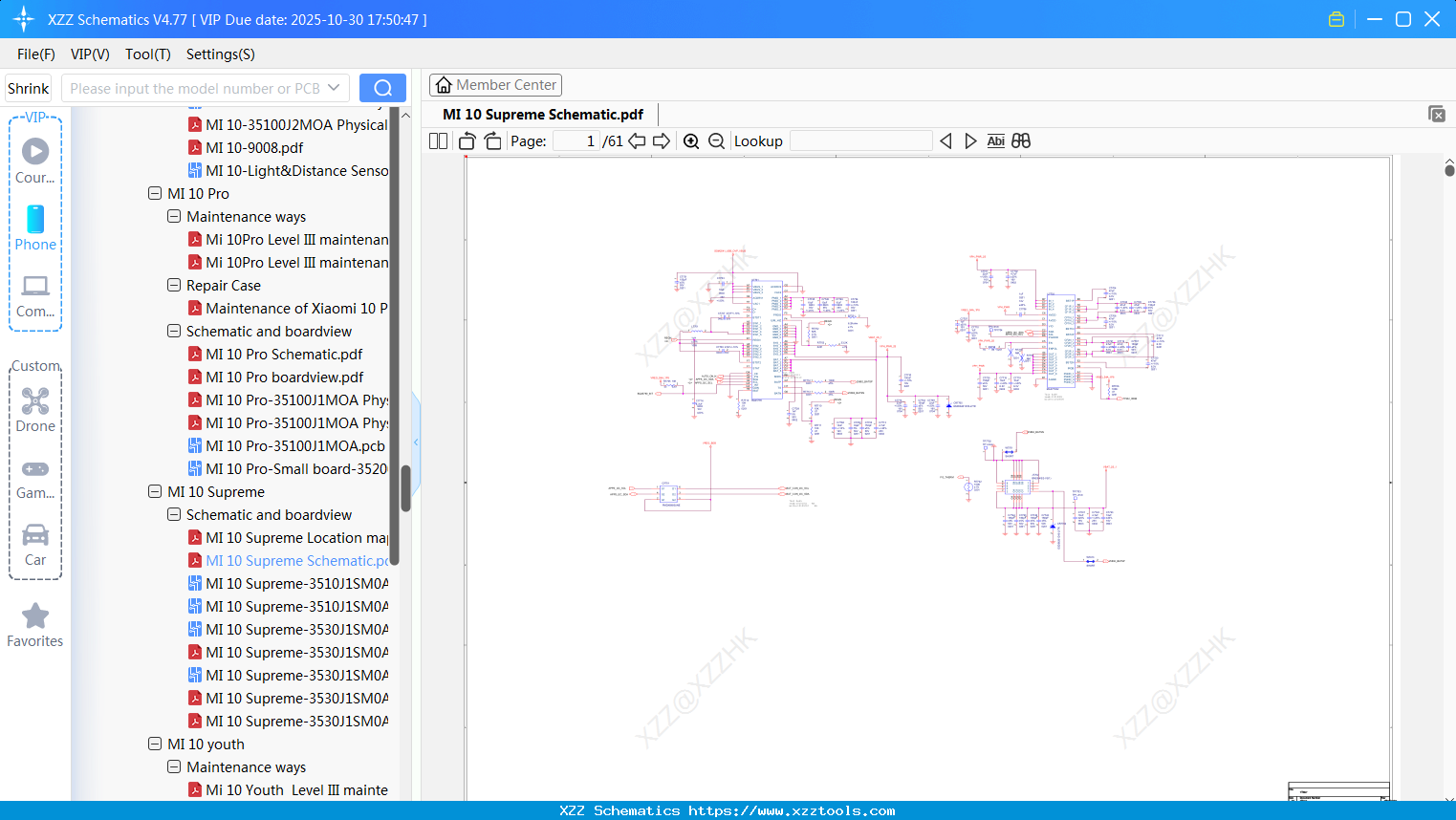Rotate the schematic page clockwise
The width and height of the screenshot is (1456, 820).
[x=491, y=140]
